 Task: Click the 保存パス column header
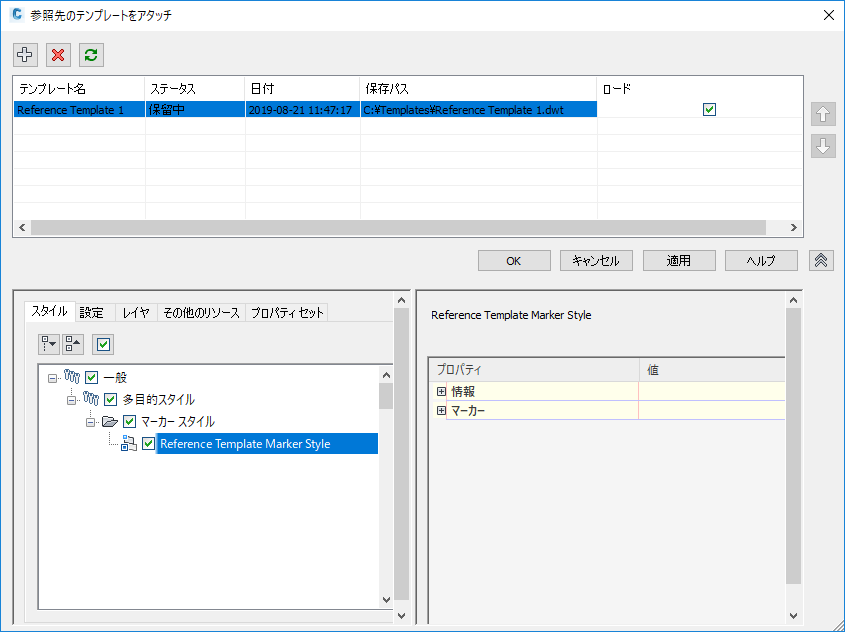[x=479, y=89]
